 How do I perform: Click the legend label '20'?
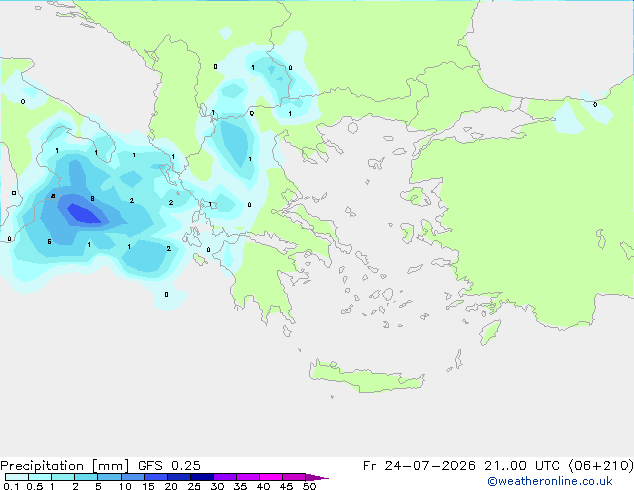[171, 486]
